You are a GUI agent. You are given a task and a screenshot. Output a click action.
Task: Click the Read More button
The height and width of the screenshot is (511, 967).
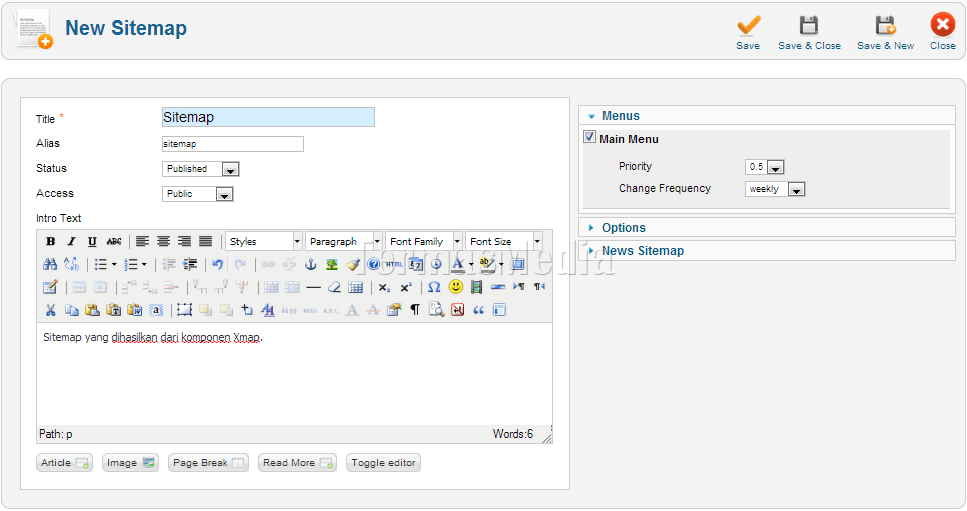[x=297, y=463]
